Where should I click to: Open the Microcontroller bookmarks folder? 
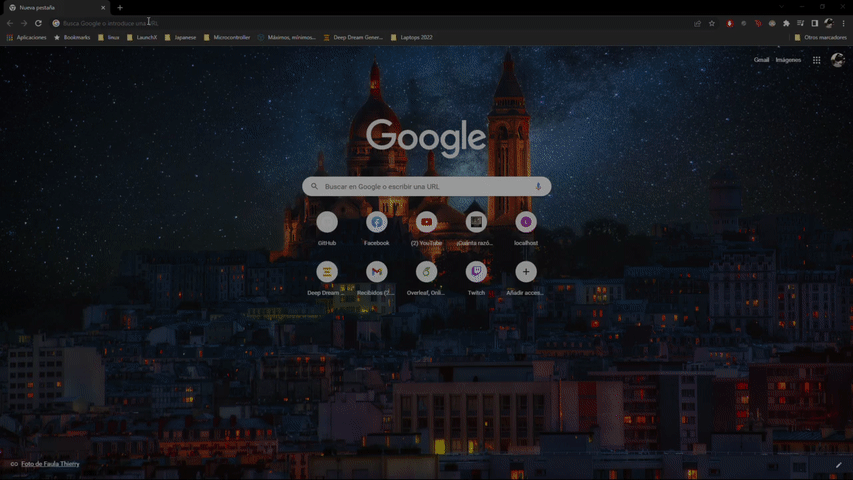coord(227,38)
